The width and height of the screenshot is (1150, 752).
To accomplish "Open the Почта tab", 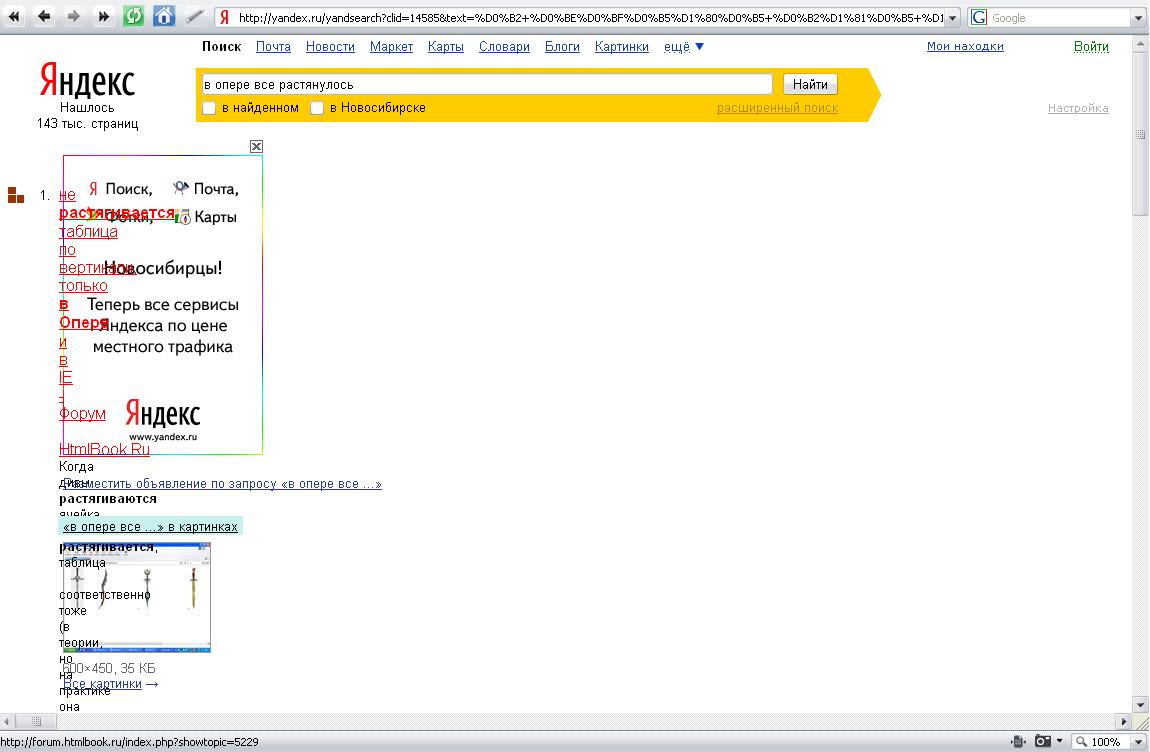I will tap(273, 46).
